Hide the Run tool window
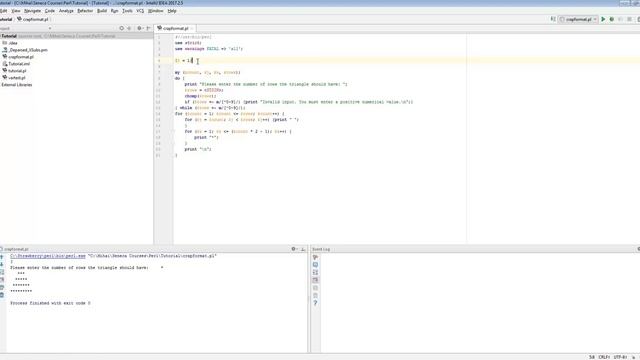Viewport: 640px width, 360px height. (303, 249)
